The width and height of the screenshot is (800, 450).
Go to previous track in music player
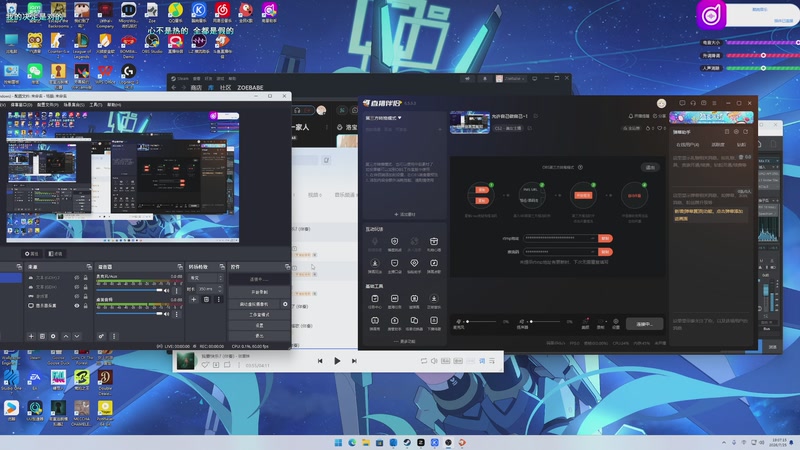tap(320, 361)
